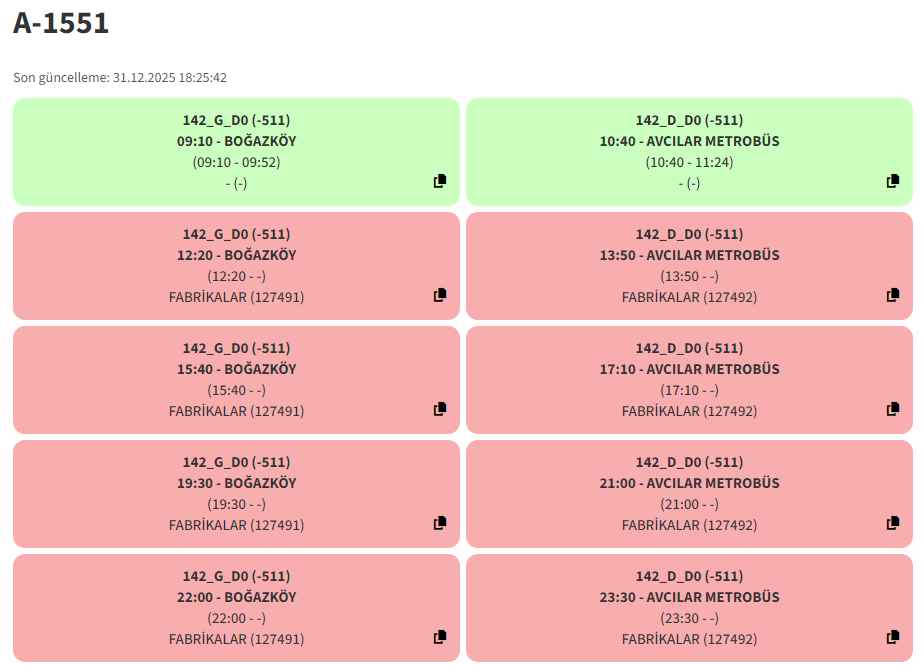
Task: Open the 13:50 Avcılar Metrobüs trip card
Action: coord(689,266)
